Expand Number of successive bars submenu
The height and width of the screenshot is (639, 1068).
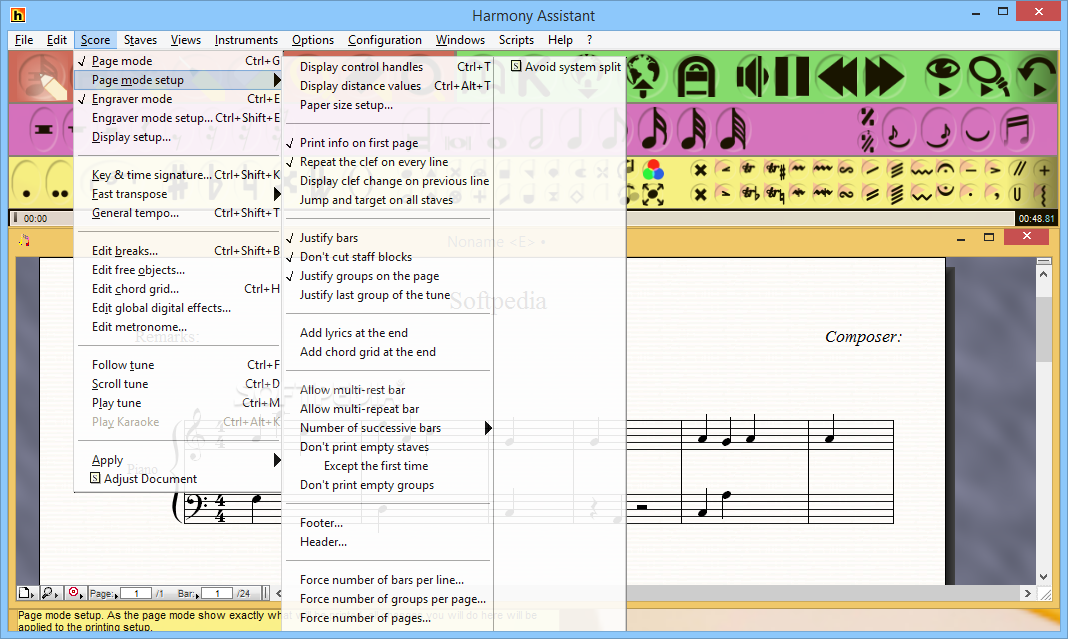(488, 428)
